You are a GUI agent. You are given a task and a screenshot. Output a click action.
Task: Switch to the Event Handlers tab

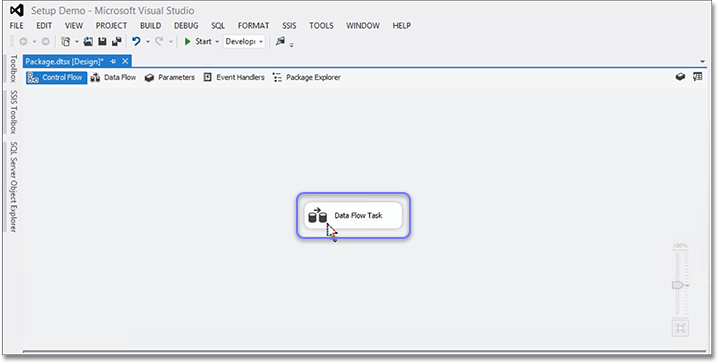click(234, 77)
